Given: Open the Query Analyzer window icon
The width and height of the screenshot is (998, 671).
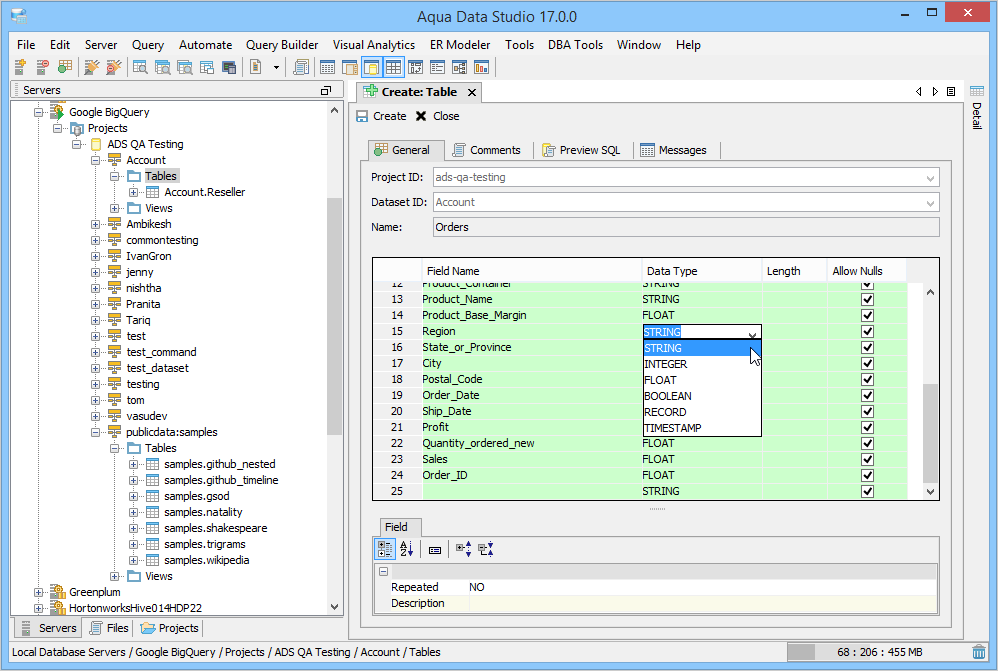Looking at the screenshot, I should [140, 67].
